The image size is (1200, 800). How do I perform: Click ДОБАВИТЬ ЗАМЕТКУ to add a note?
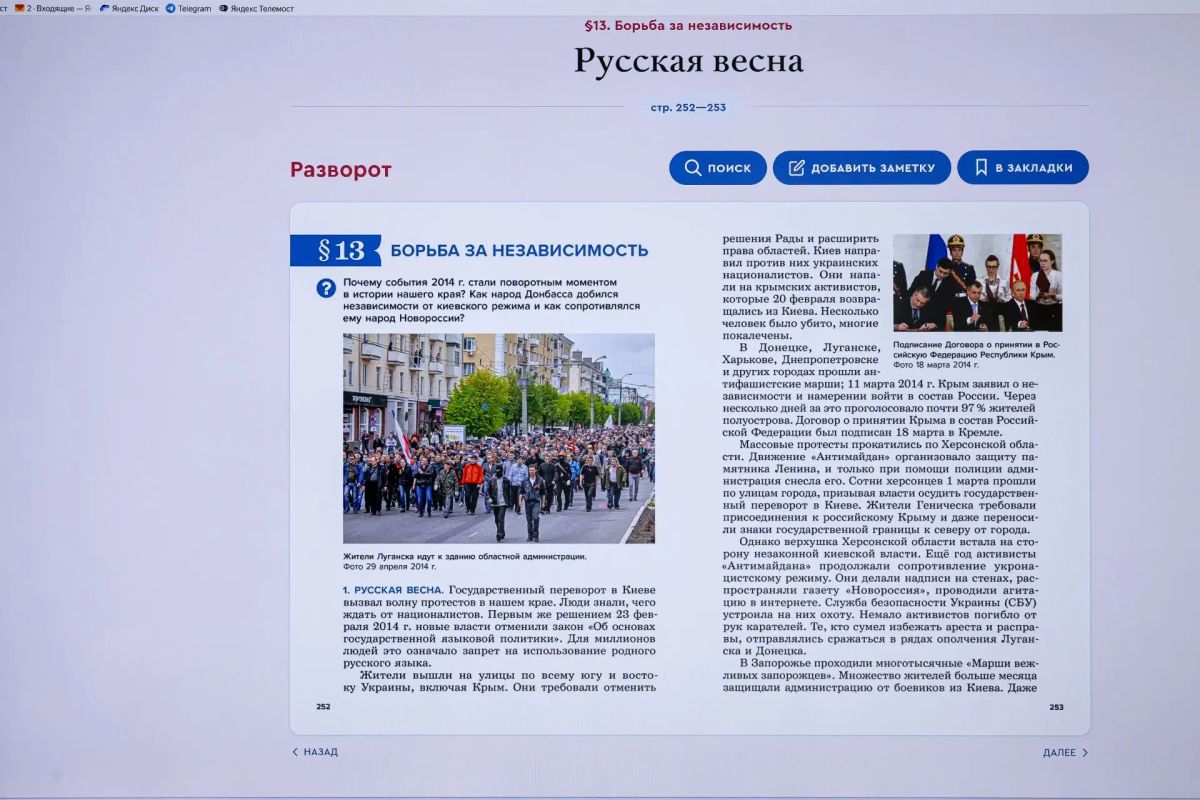(x=862, y=168)
